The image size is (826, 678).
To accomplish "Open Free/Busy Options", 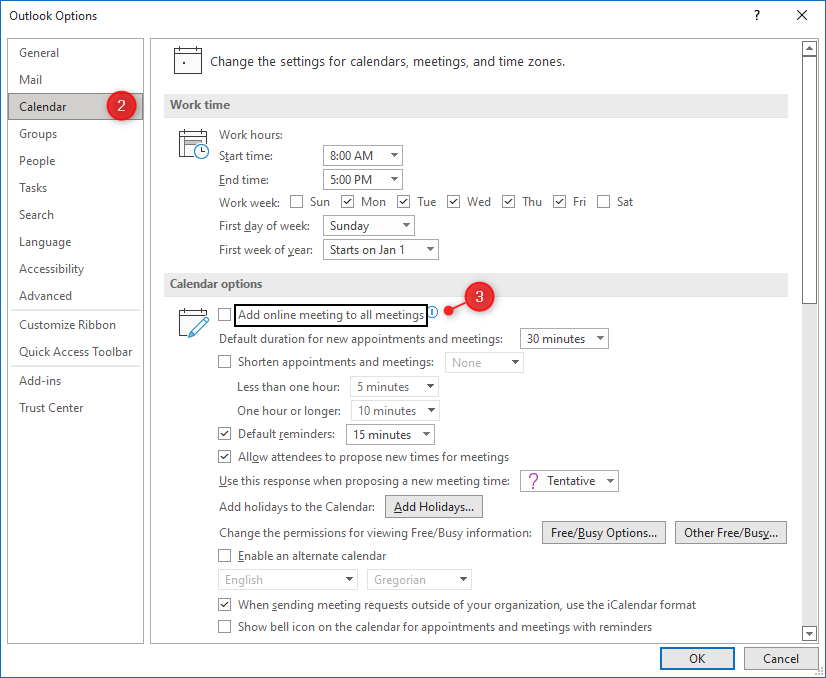I will 604,533.
